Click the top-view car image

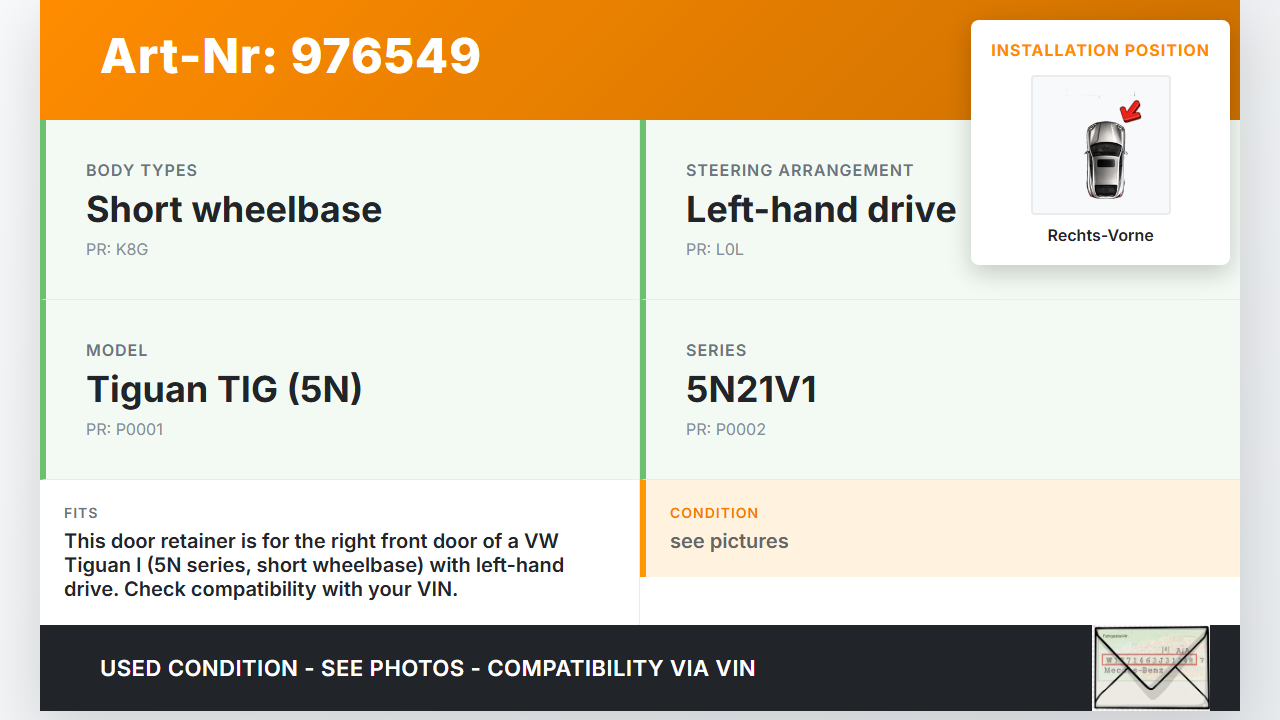pyautogui.click(x=1104, y=158)
